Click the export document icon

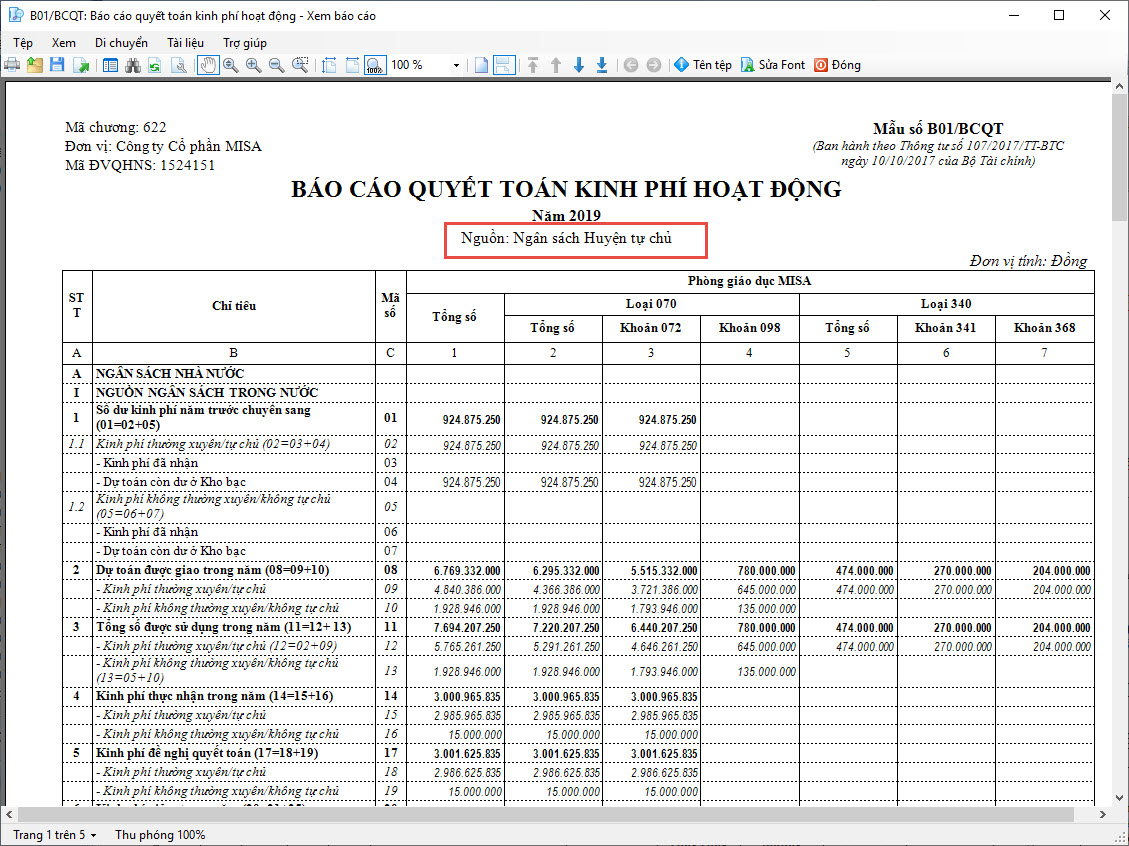point(81,65)
